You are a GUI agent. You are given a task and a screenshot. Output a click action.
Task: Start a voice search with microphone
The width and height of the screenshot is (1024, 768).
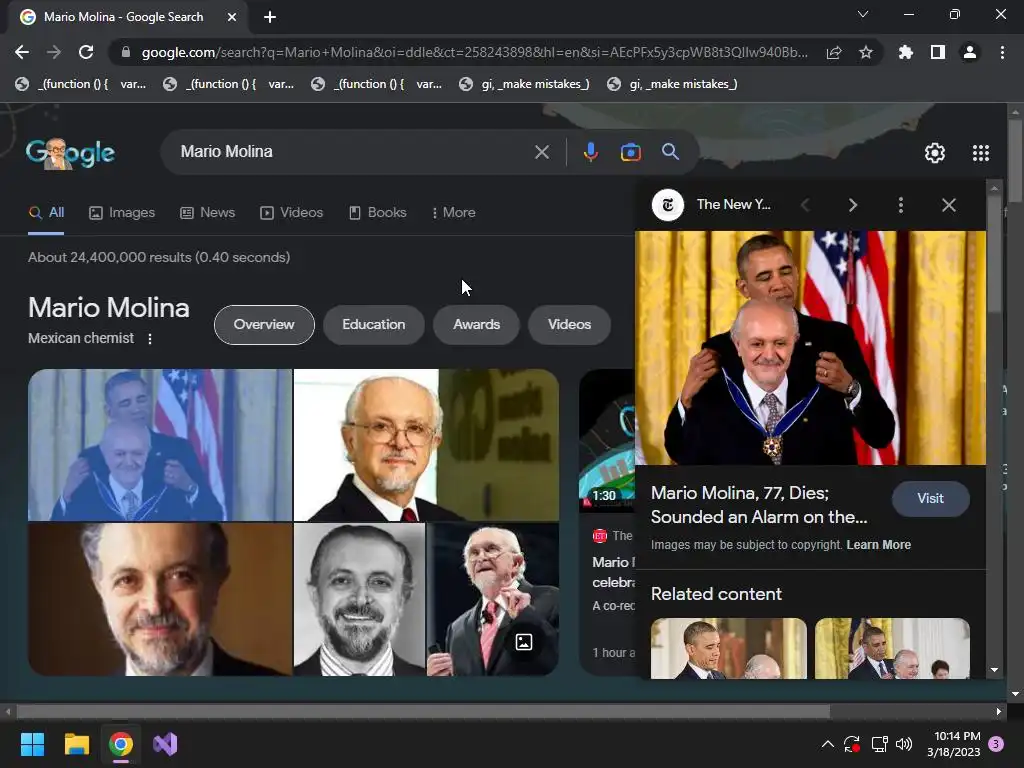[590, 152]
